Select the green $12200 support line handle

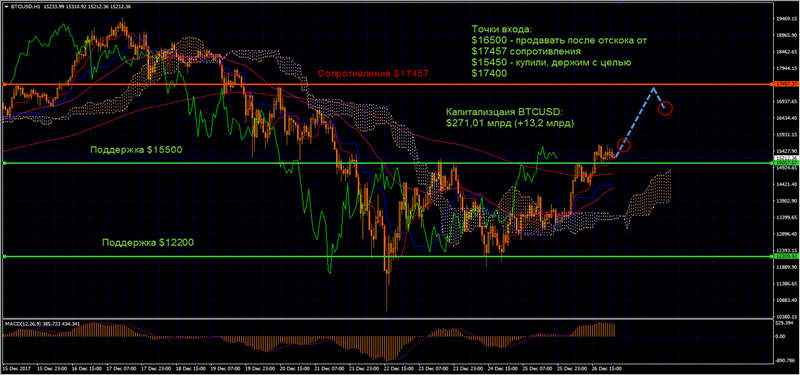(x=4, y=257)
